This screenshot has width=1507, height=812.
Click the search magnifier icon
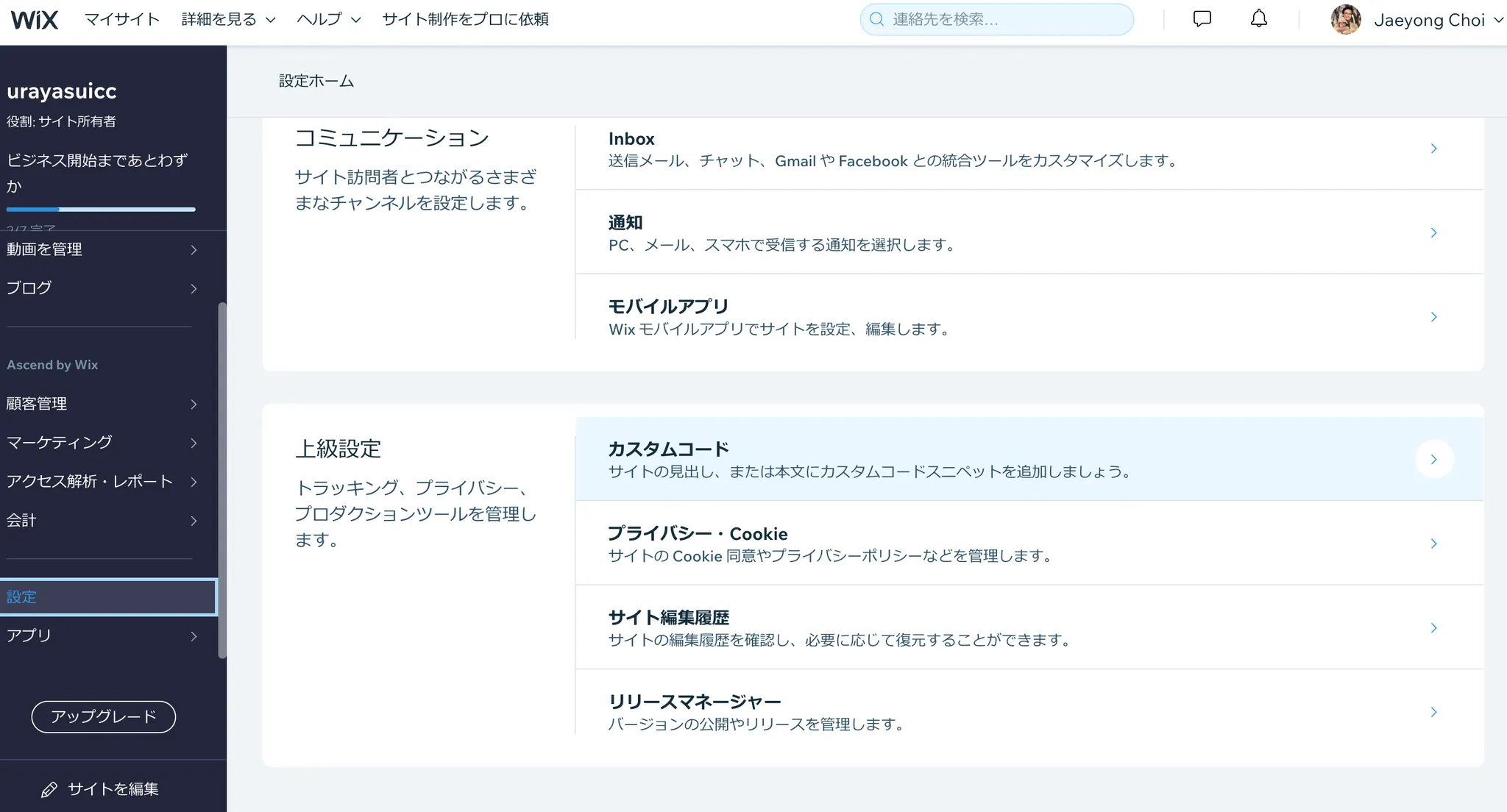coord(876,19)
